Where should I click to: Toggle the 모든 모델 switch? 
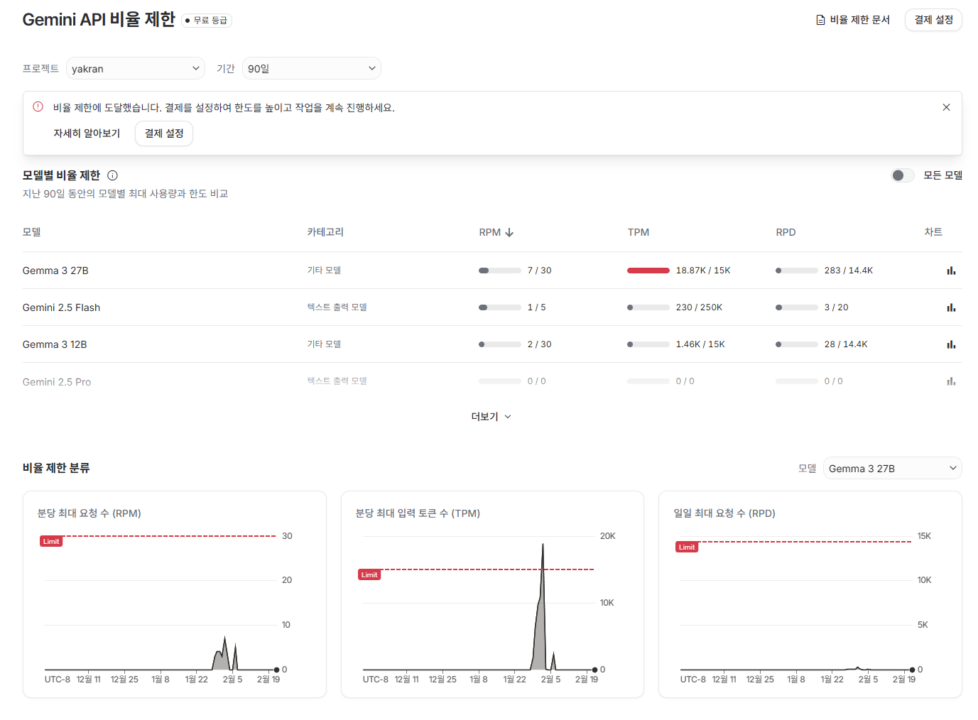[902, 175]
